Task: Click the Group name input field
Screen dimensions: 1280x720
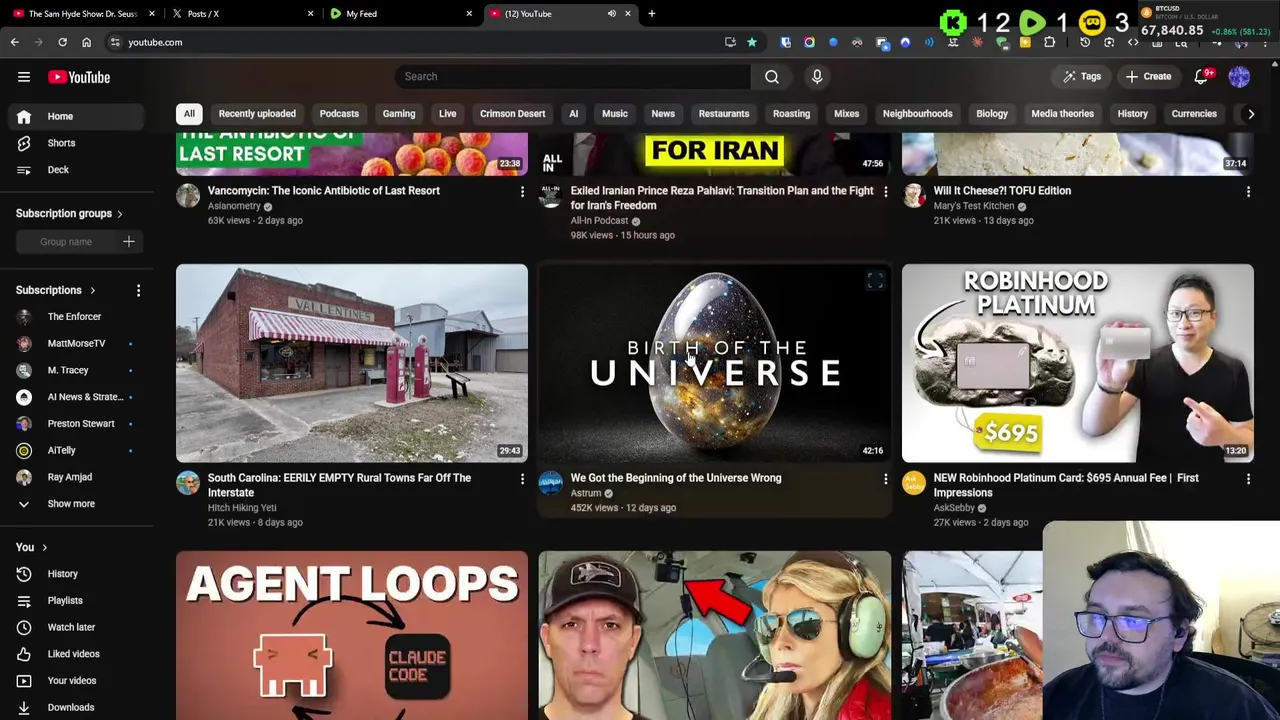Action: coord(66,242)
